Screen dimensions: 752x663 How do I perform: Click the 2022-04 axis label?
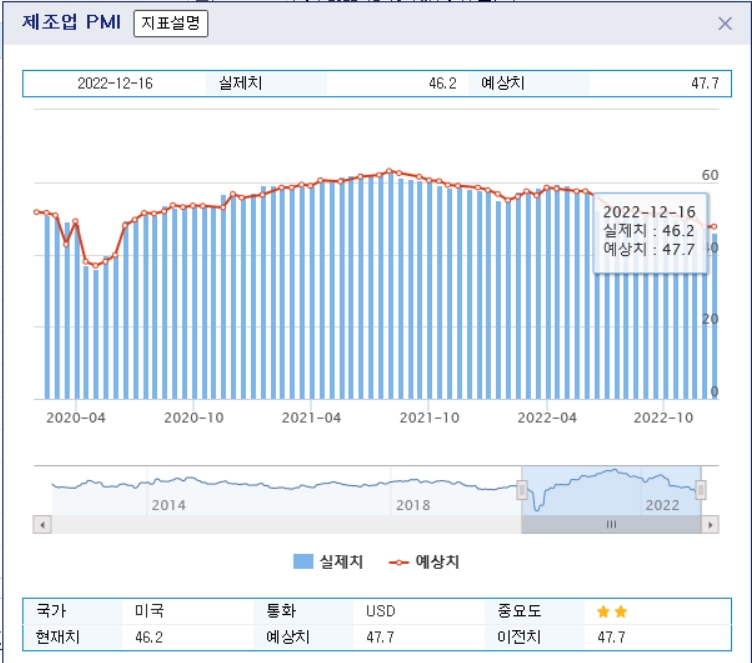(x=547, y=418)
